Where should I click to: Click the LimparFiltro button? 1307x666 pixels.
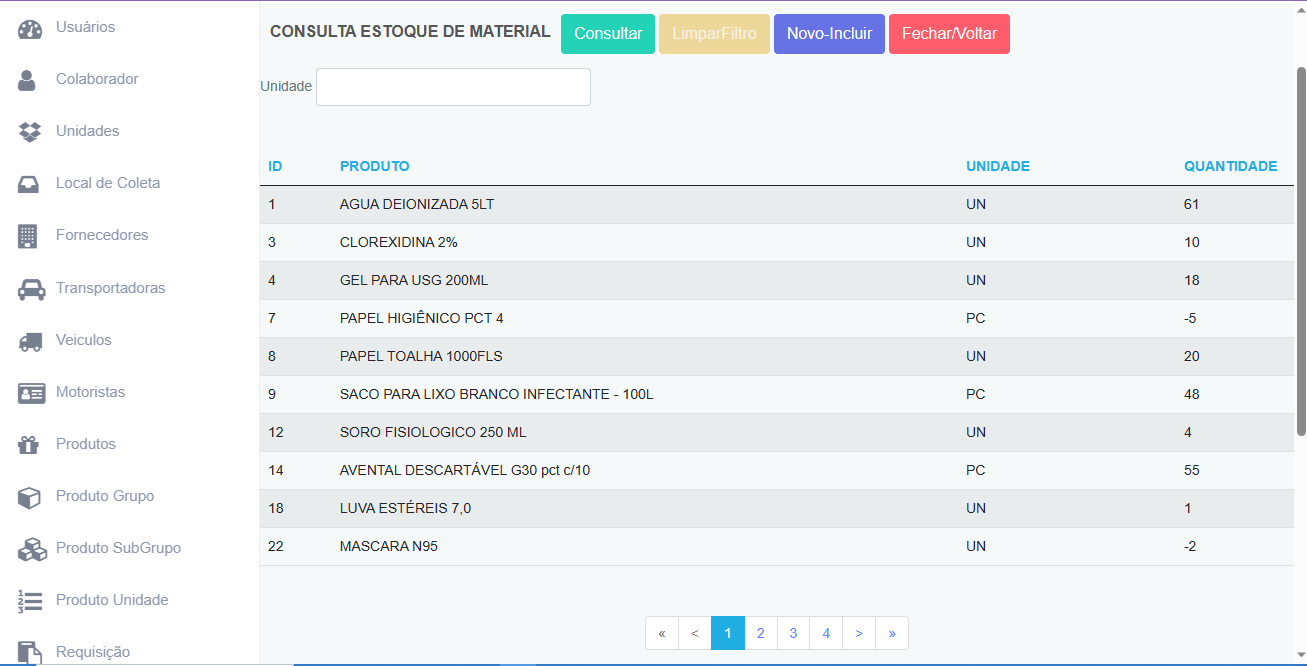pos(714,33)
